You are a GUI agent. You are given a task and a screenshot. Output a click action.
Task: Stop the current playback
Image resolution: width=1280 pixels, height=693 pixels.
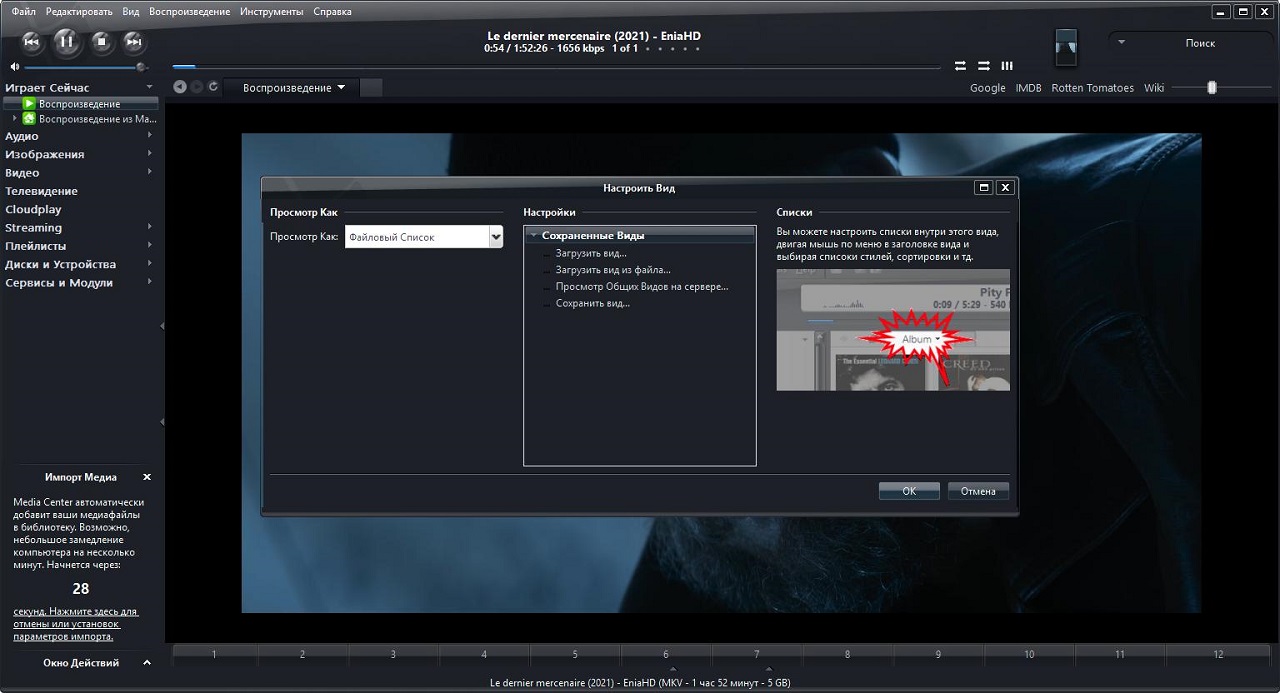click(x=101, y=41)
